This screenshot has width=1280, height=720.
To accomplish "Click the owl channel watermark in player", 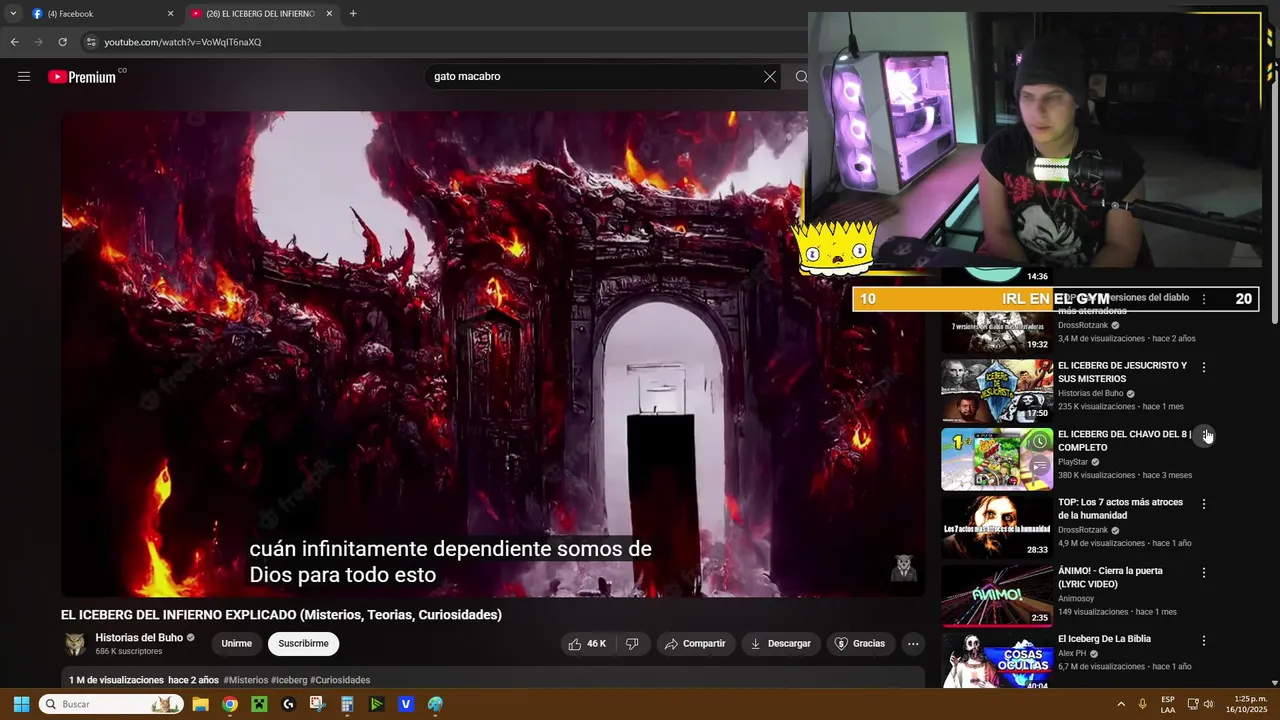I will point(904,567).
